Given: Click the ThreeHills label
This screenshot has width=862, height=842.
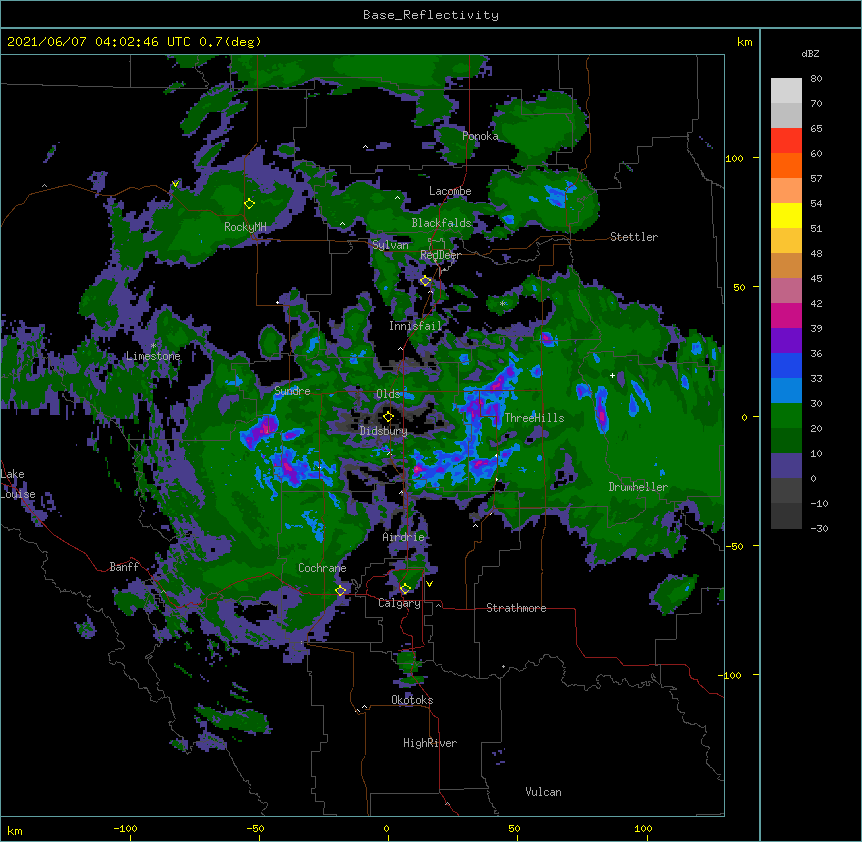Looking at the screenshot, I should point(534,418).
